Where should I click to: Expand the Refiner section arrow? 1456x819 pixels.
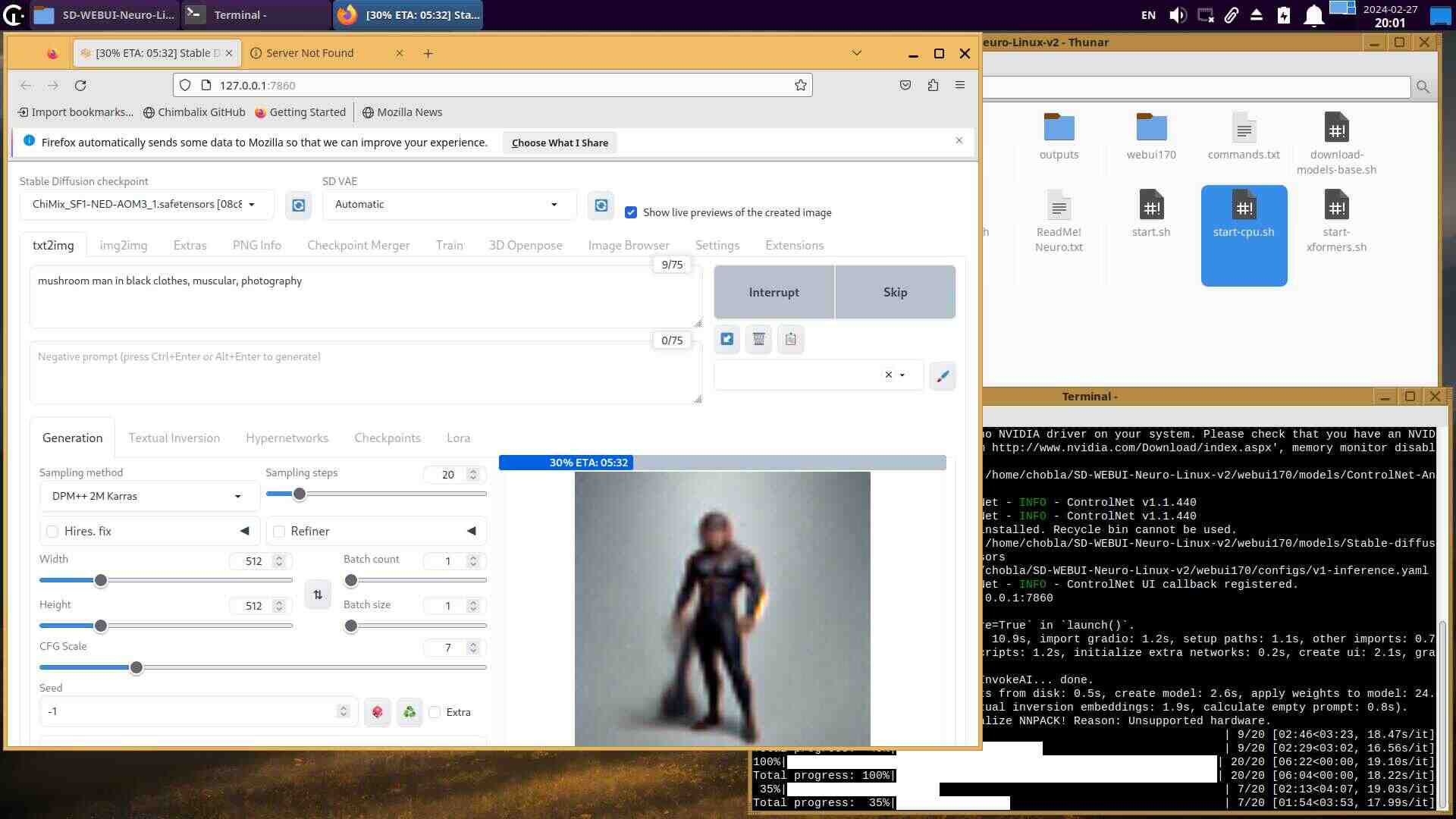click(x=472, y=532)
